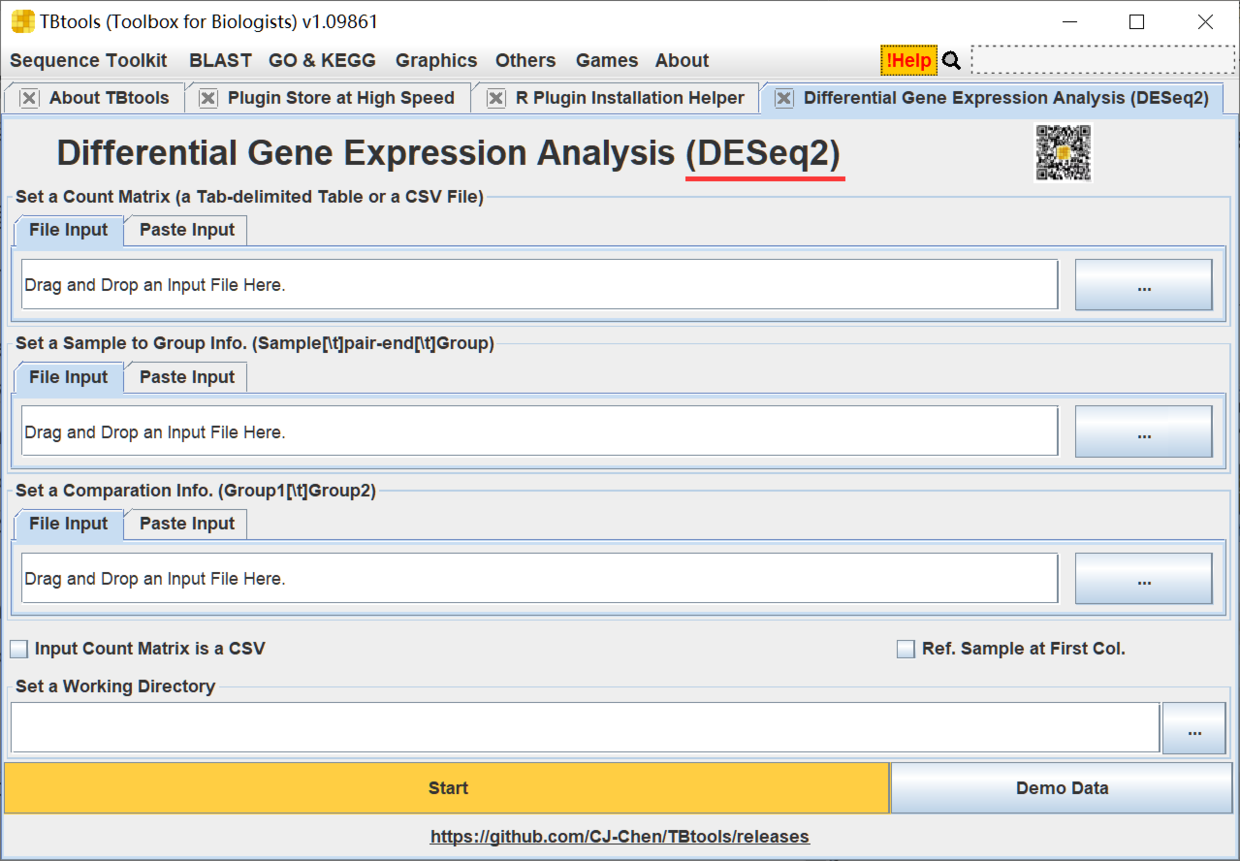Click the Comparation Info file input field
The image size is (1240, 861).
point(539,579)
